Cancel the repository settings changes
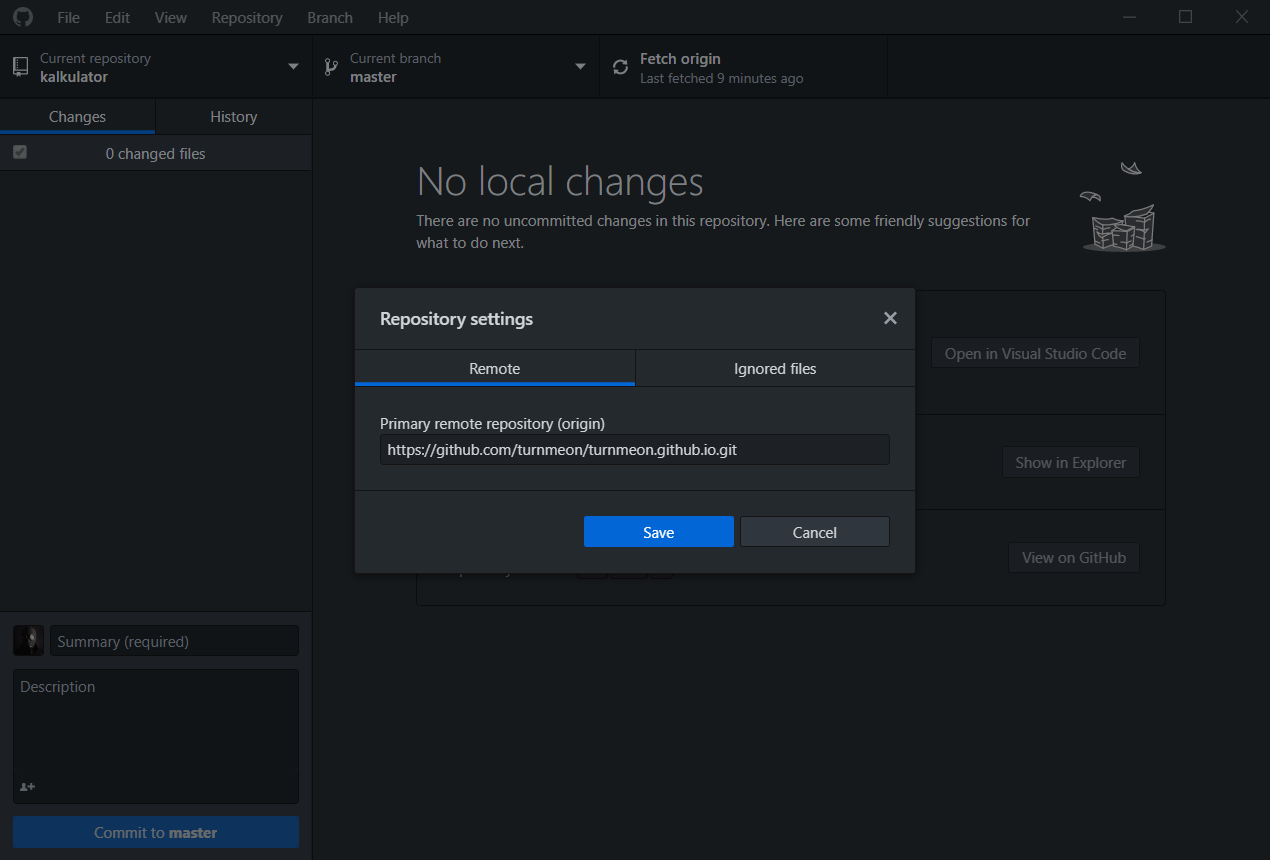This screenshot has width=1270, height=860. (x=814, y=531)
